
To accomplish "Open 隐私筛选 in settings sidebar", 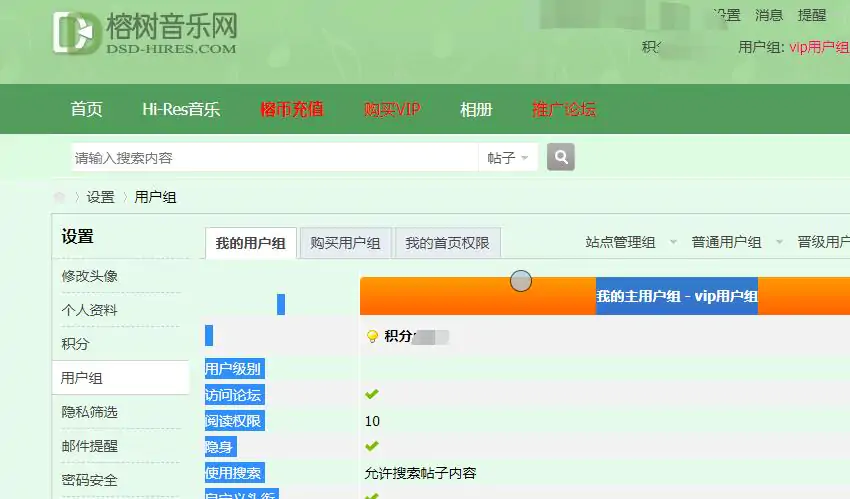I will (89, 412).
